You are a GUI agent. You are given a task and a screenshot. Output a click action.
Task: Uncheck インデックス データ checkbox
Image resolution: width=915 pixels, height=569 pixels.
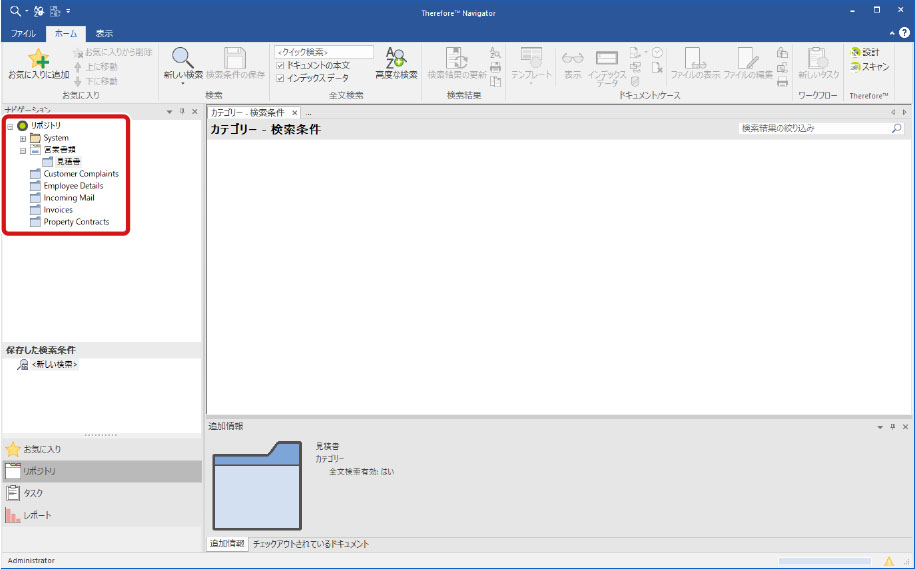(281, 77)
